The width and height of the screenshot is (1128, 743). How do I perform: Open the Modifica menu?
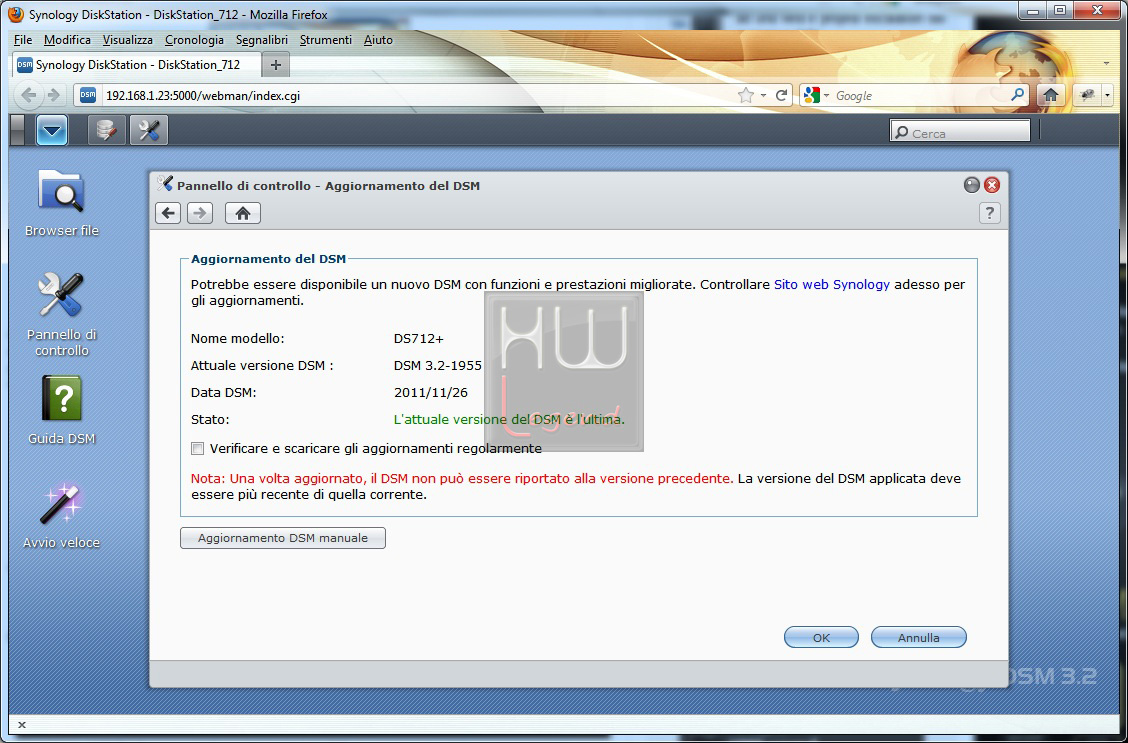click(x=68, y=40)
